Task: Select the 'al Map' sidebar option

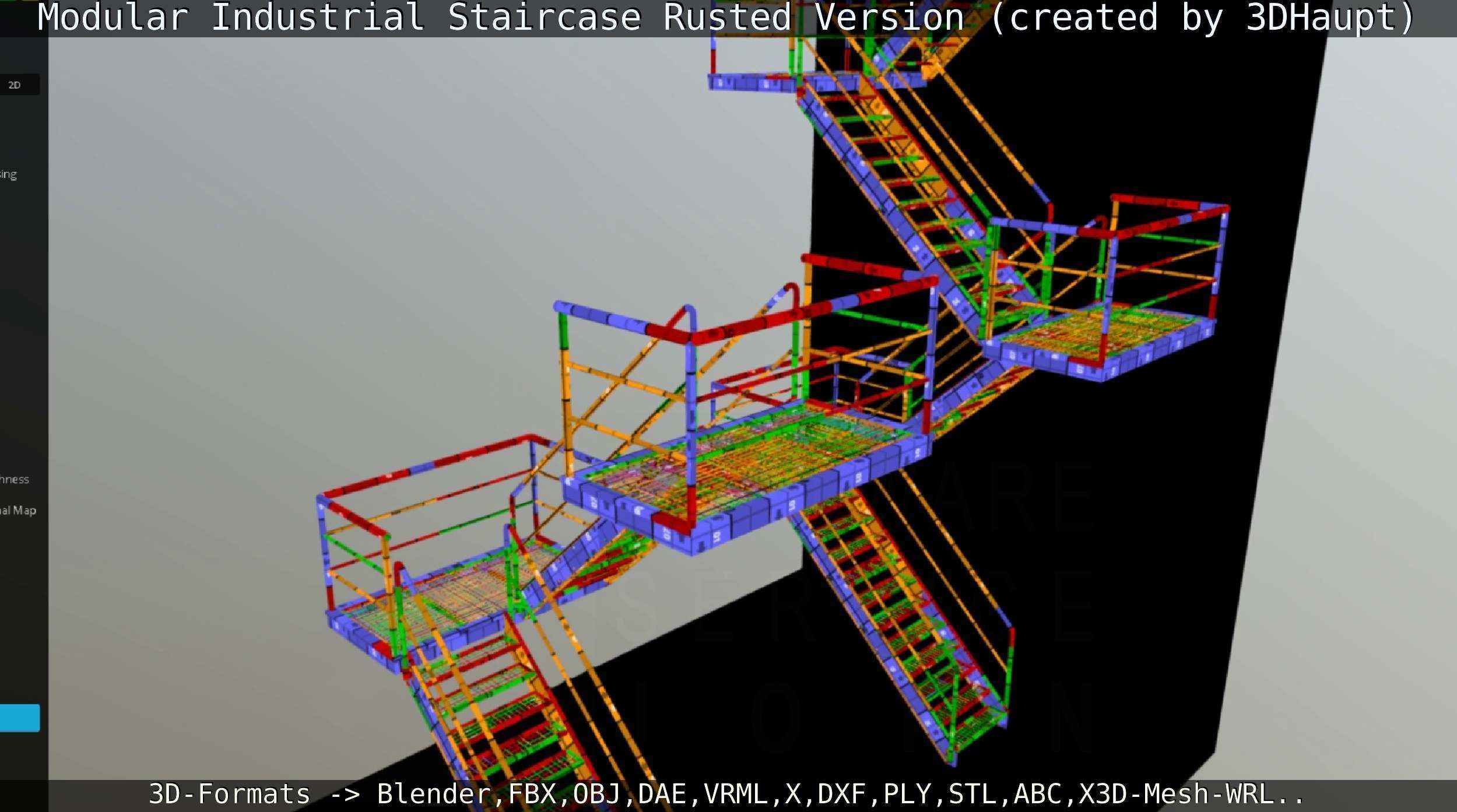Action: tap(18, 511)
